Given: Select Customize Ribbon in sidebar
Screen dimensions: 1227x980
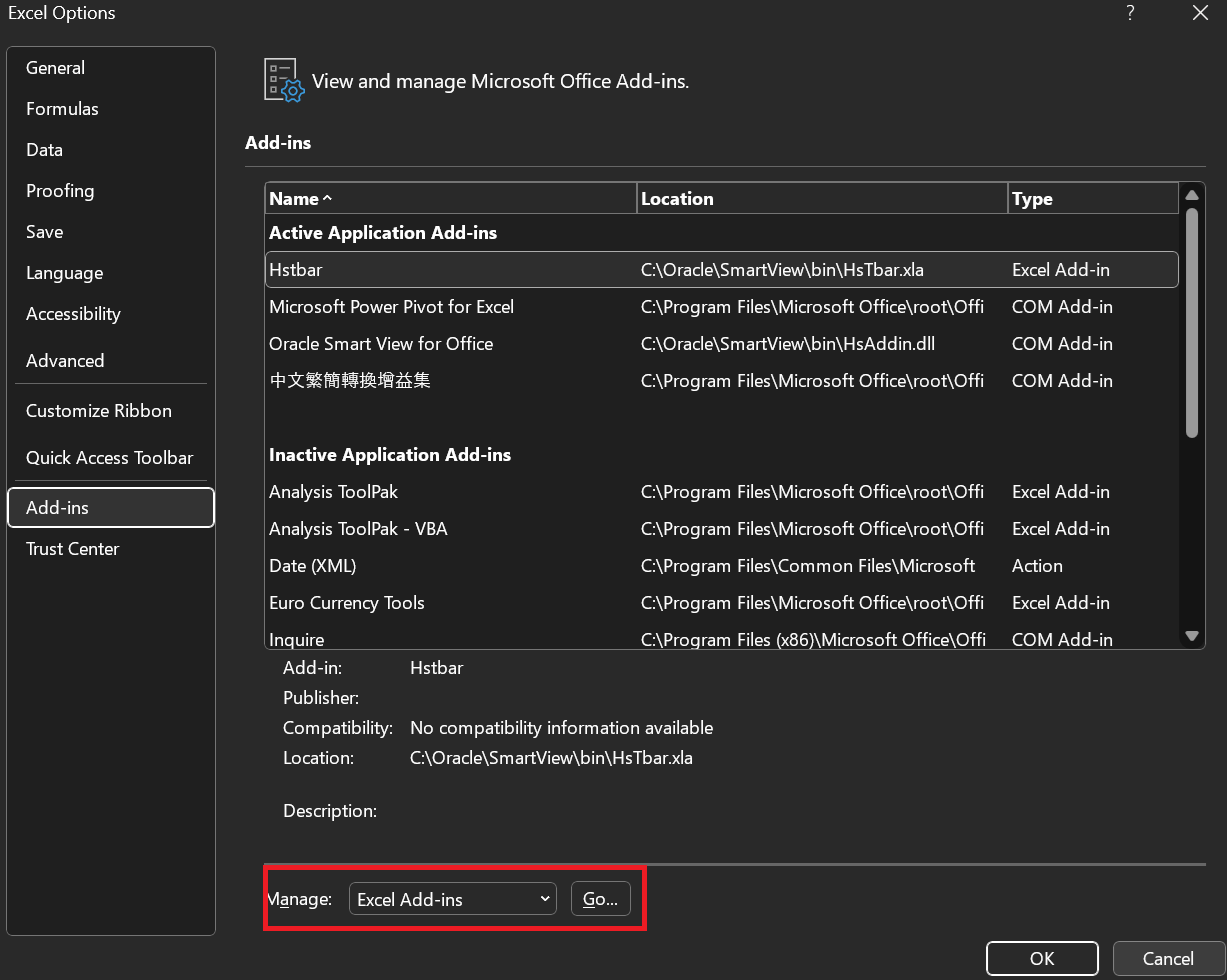Looking at the screenshot, I should click(x=110, y=411).
